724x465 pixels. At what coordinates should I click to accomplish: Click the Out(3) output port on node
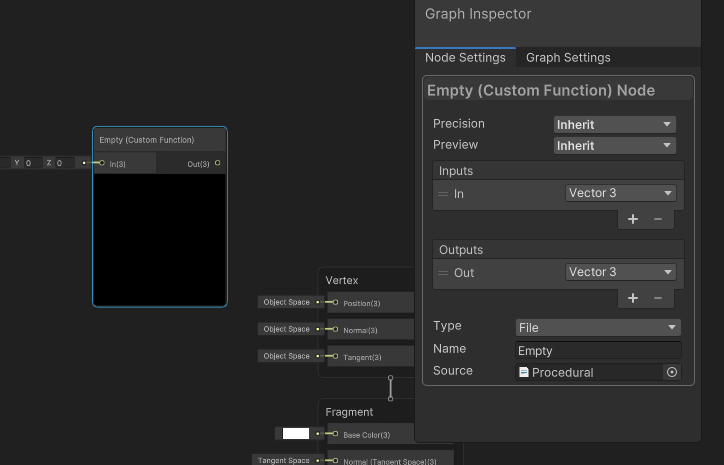click(x=217, y=163)
